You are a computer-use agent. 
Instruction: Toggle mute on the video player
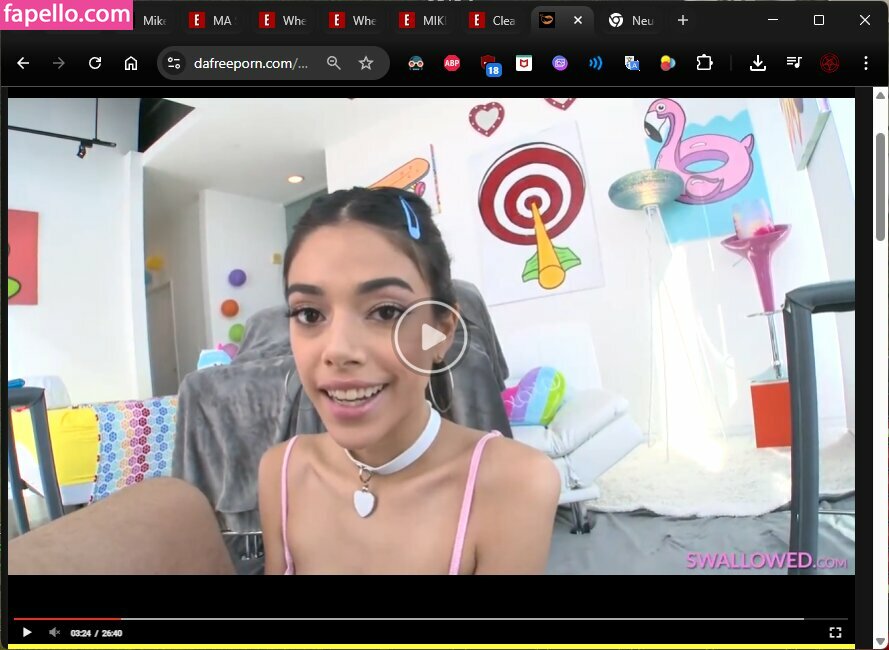pyautogui.click(x=55, y=632)
